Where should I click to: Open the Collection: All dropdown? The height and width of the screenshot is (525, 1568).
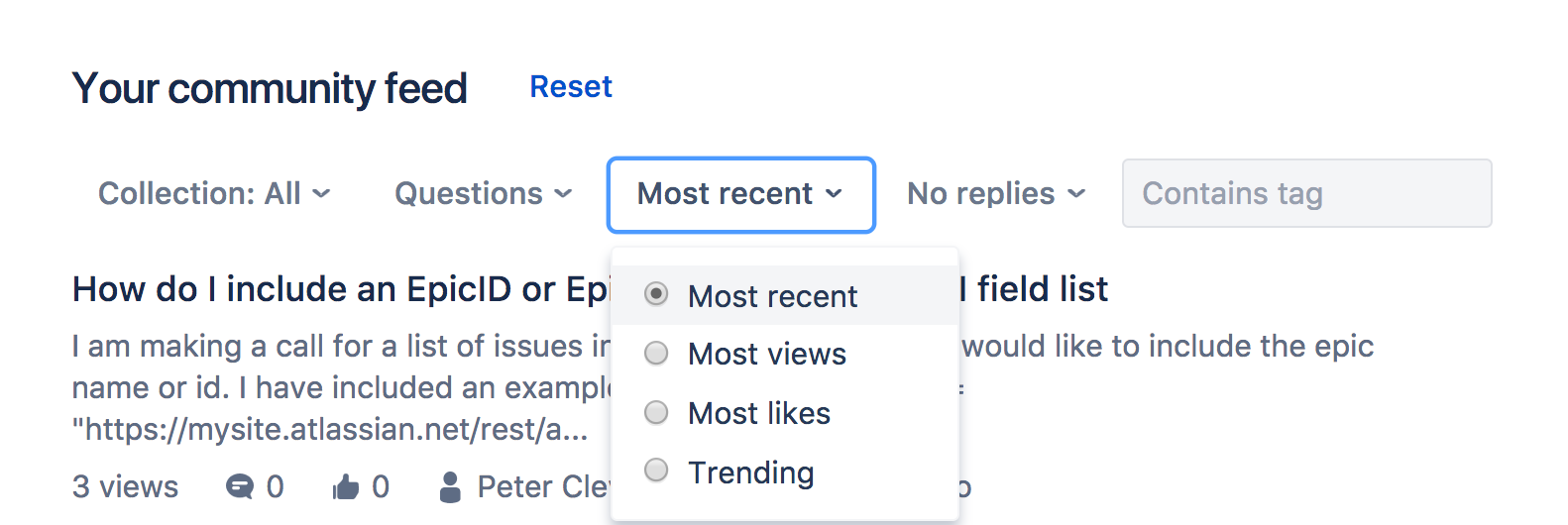coord(214,194)
